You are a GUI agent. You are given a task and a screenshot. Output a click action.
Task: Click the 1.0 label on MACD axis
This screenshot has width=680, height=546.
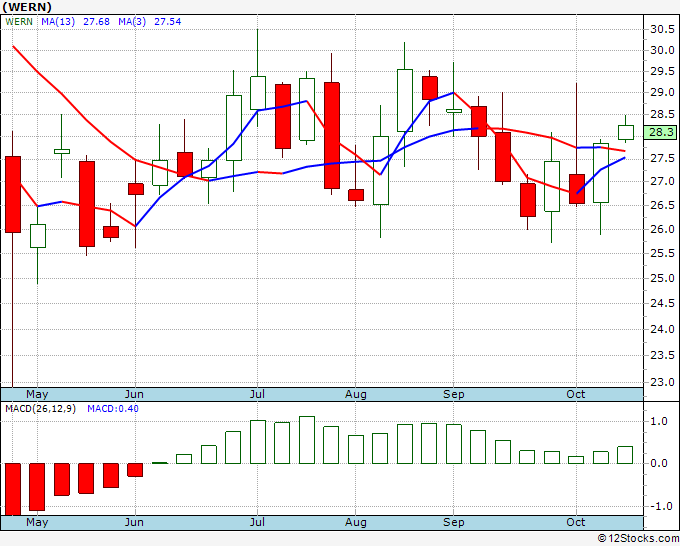pyautogui.click(x=659, y=421)
